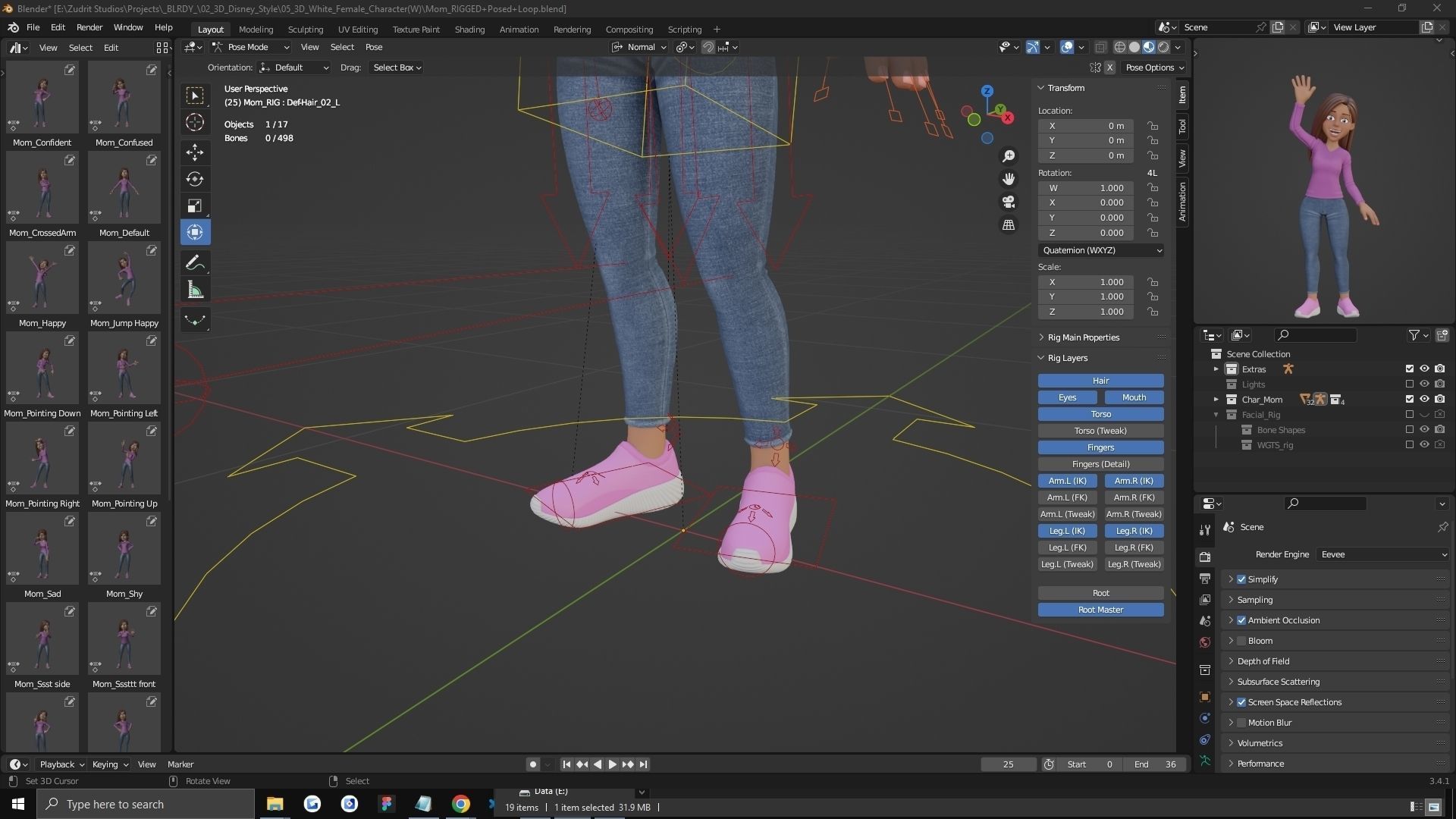The image size is (1456, 819).
Task: Open the Pose menu in viewport header
Action: (374, 47)
